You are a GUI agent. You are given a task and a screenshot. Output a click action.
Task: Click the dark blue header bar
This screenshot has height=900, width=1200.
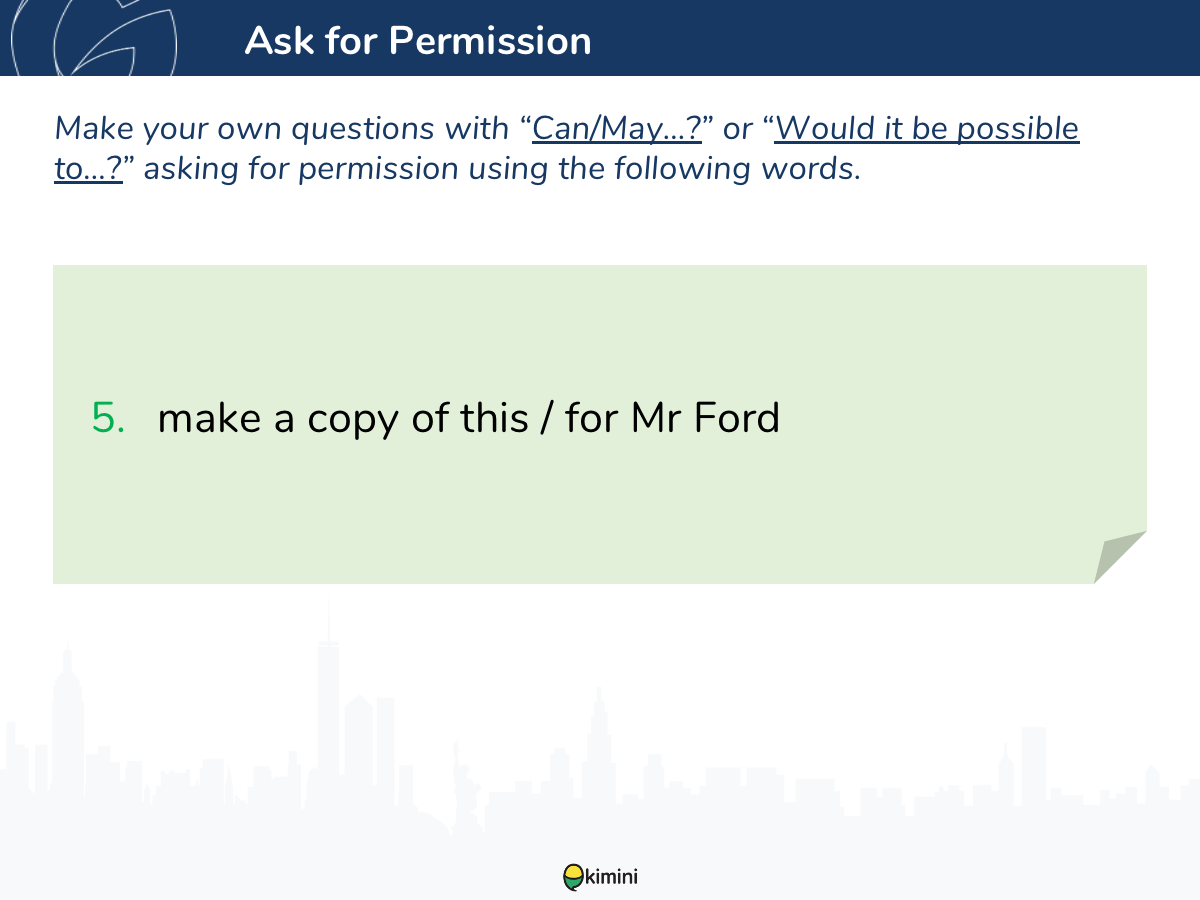coord(600,37)
